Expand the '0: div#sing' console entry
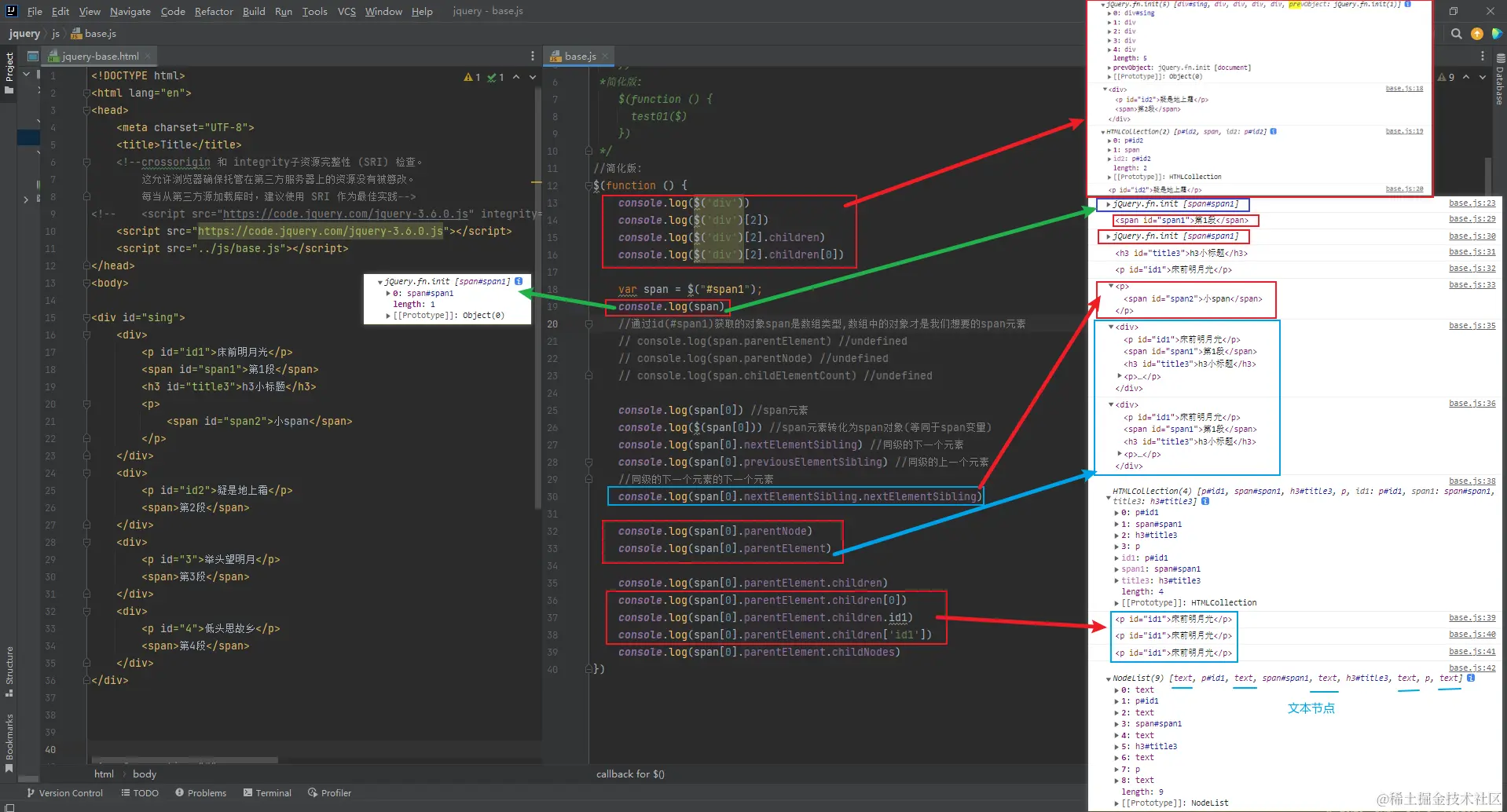Screen dimensions: 1507x812 point(1109,13)
